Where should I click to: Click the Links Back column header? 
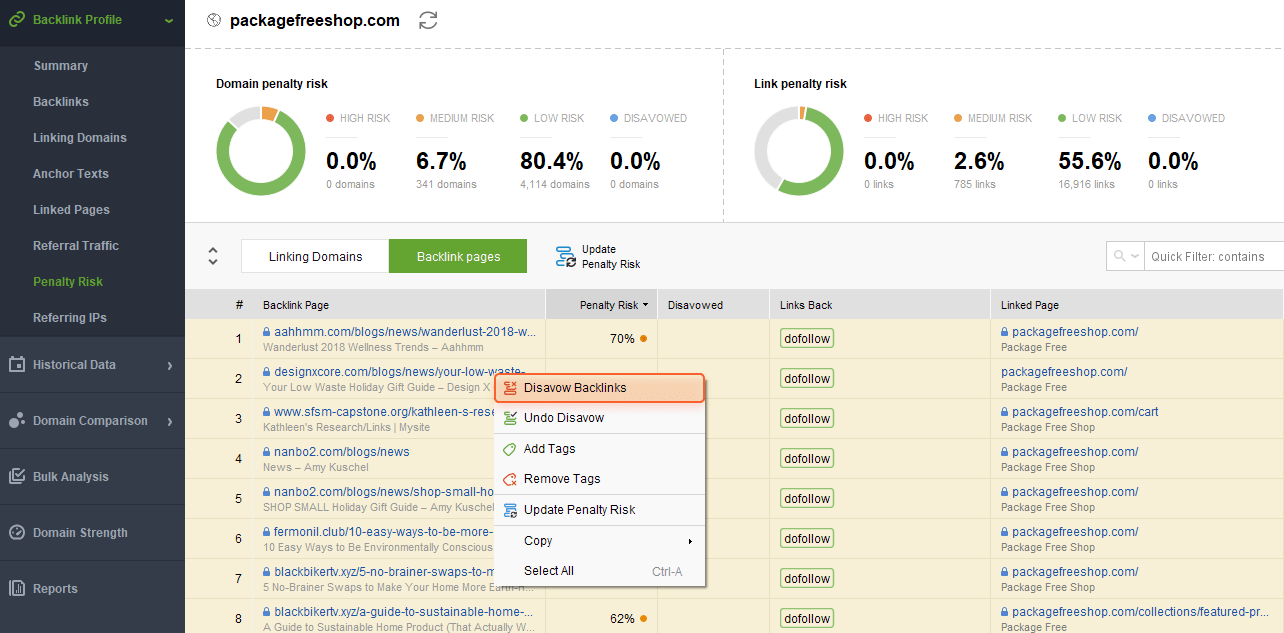(x=880, y=305)
